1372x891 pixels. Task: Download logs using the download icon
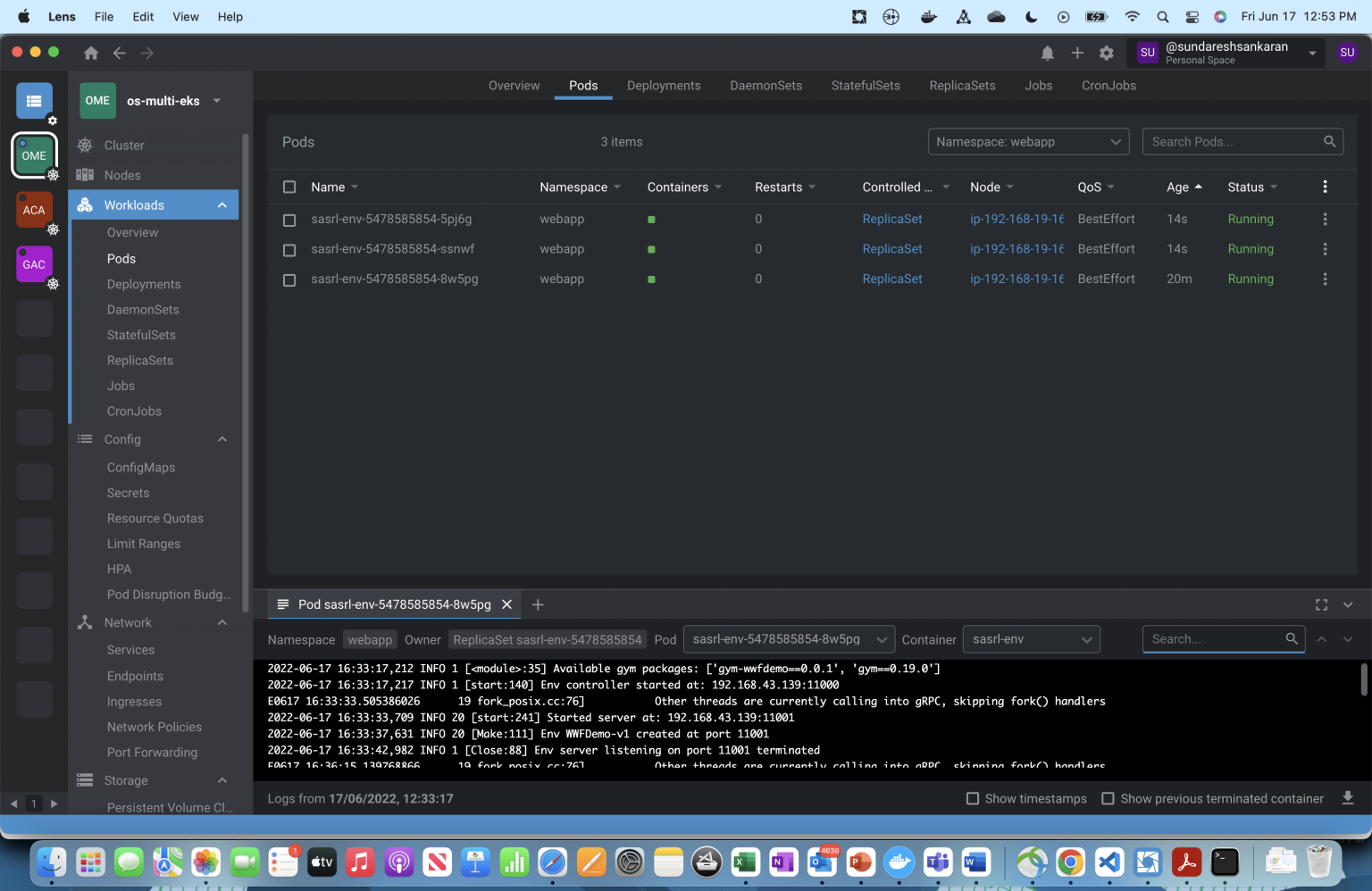click(1348, 798)
